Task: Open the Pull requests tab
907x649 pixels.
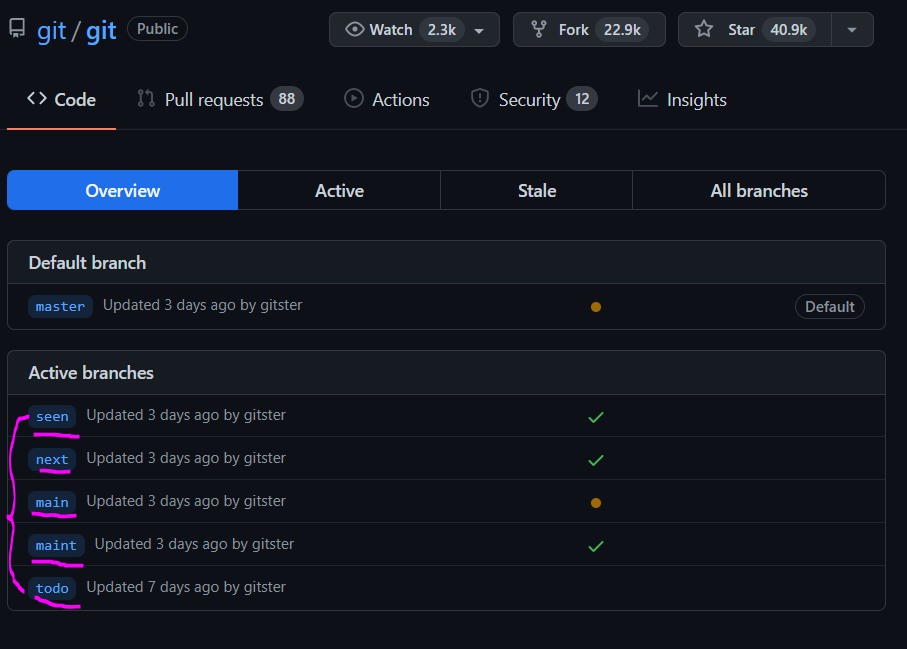Action: point(220,99)
